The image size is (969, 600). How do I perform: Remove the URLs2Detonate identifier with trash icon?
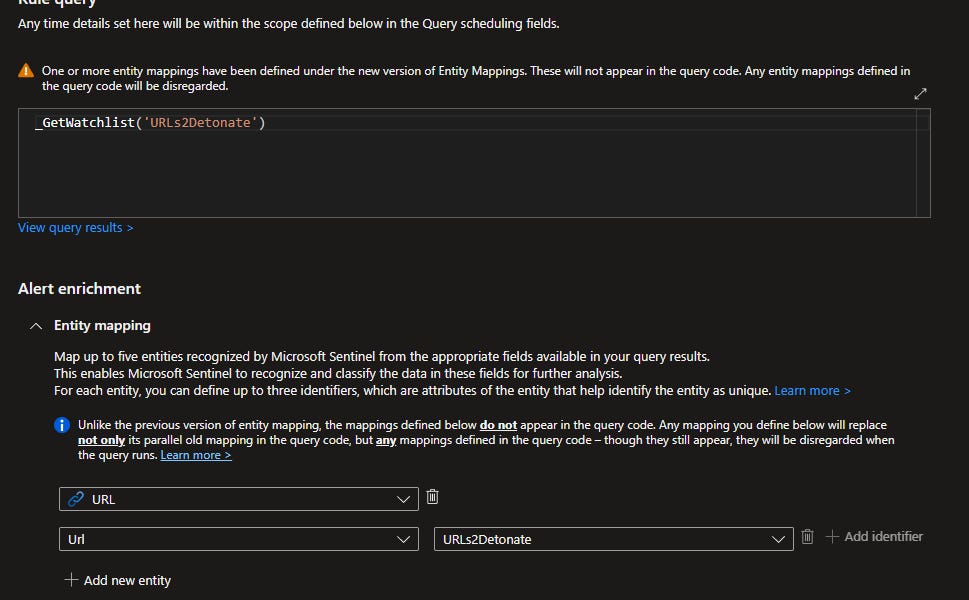[x=807, y=537]
